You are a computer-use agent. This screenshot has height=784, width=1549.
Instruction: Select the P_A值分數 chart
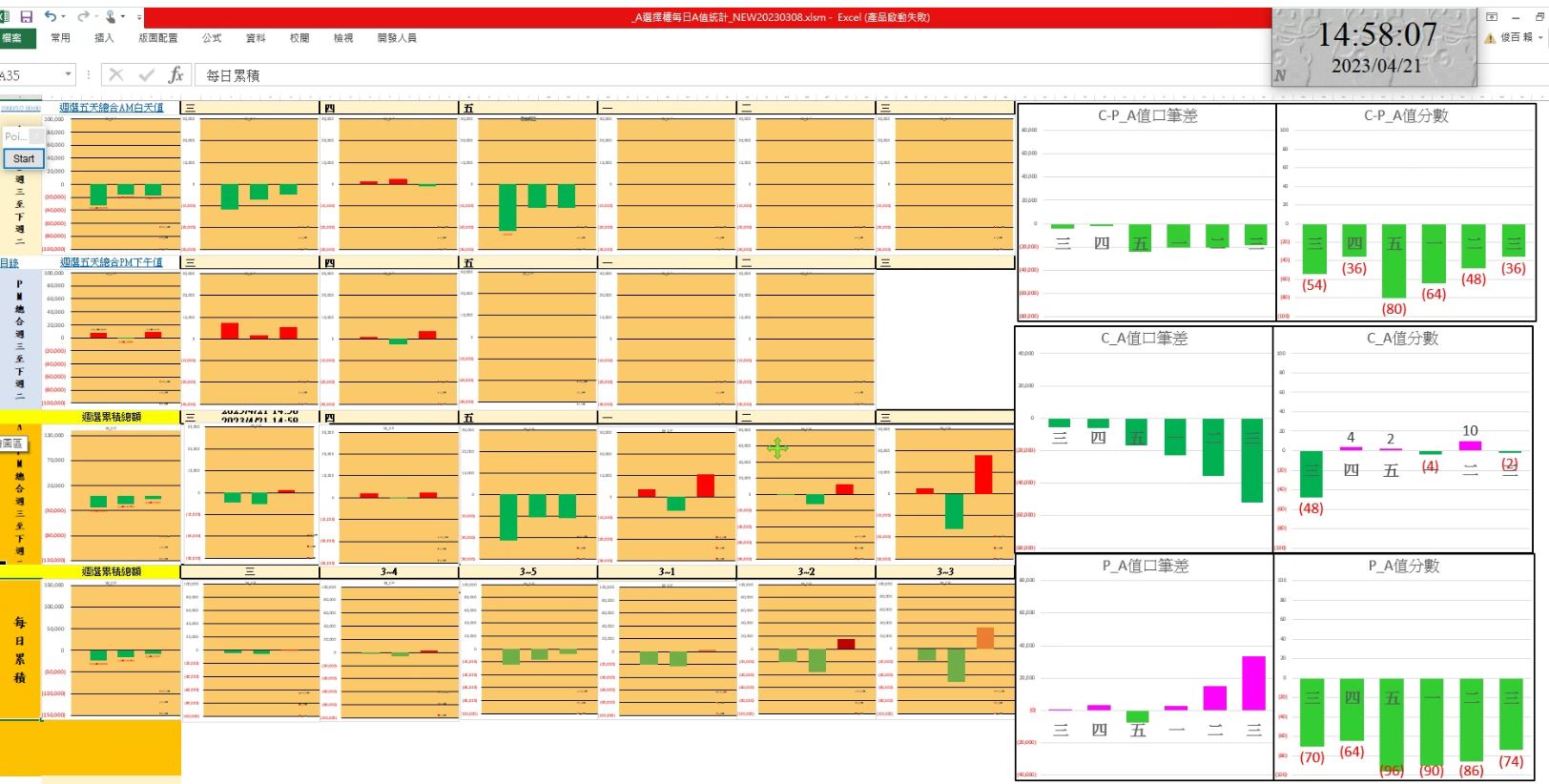[x=1404, y=667]
